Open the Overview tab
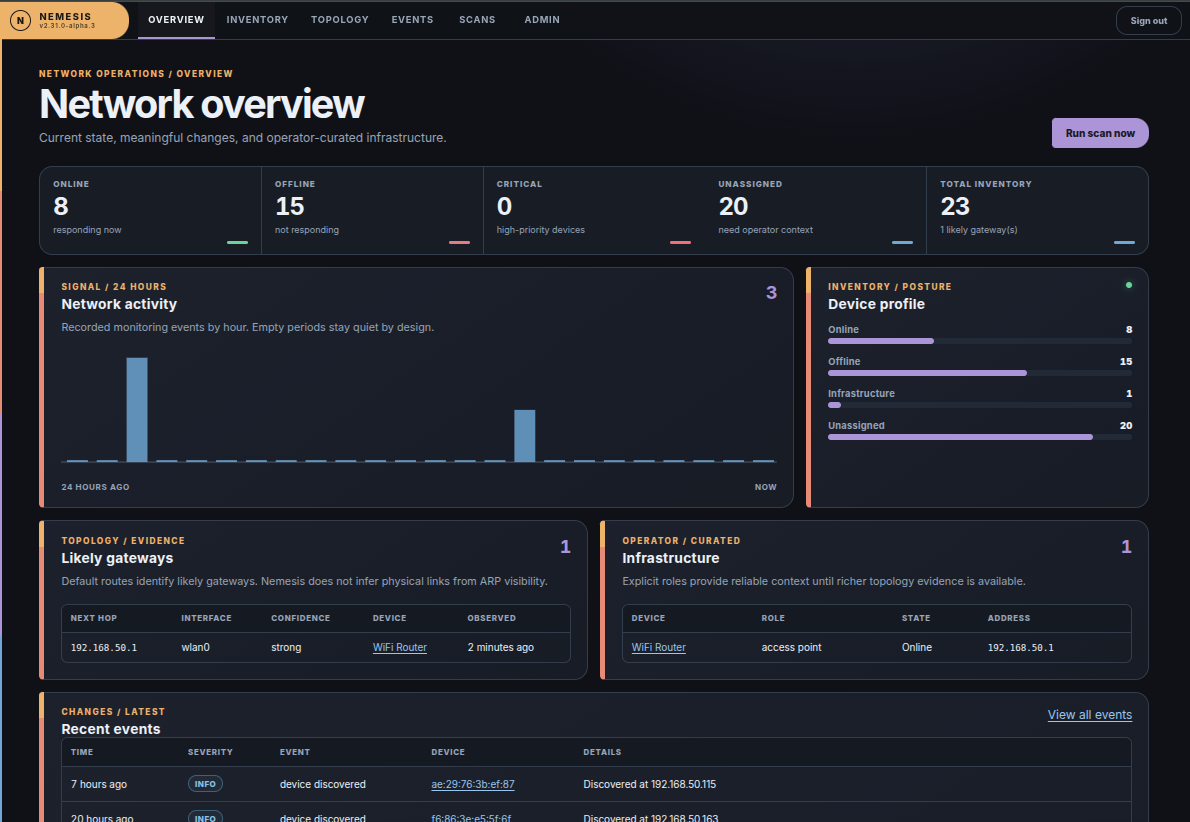The image size is (1190, 822). (176, 20)
